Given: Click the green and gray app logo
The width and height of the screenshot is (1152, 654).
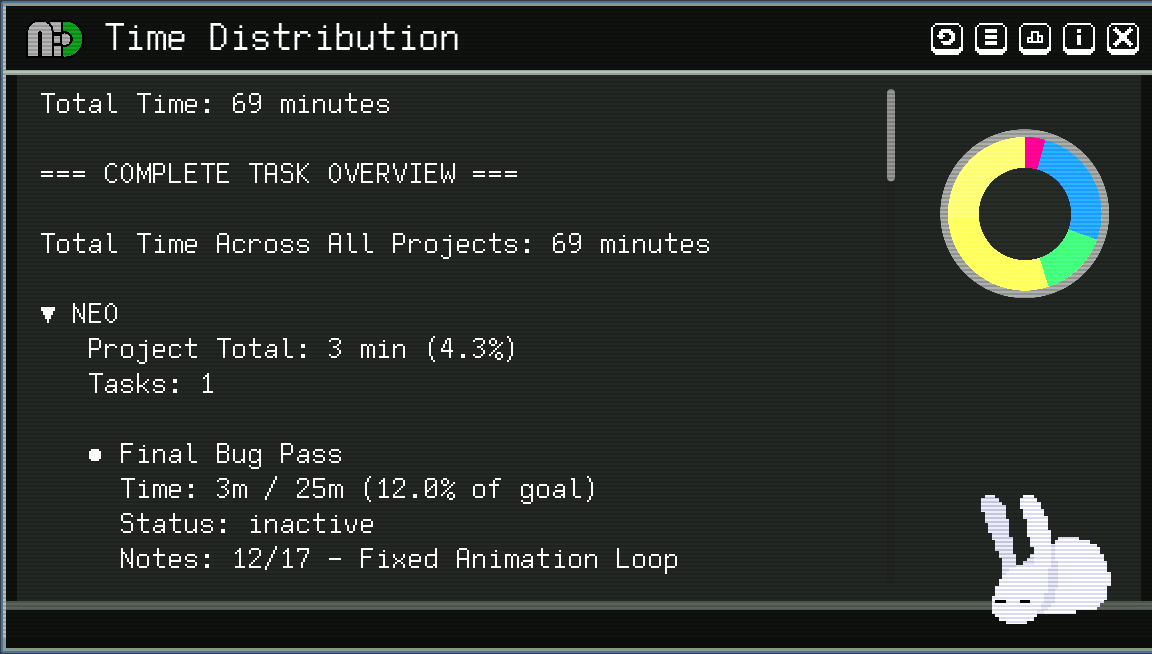Looking at the screenshot, I should [x=54, y=39].
